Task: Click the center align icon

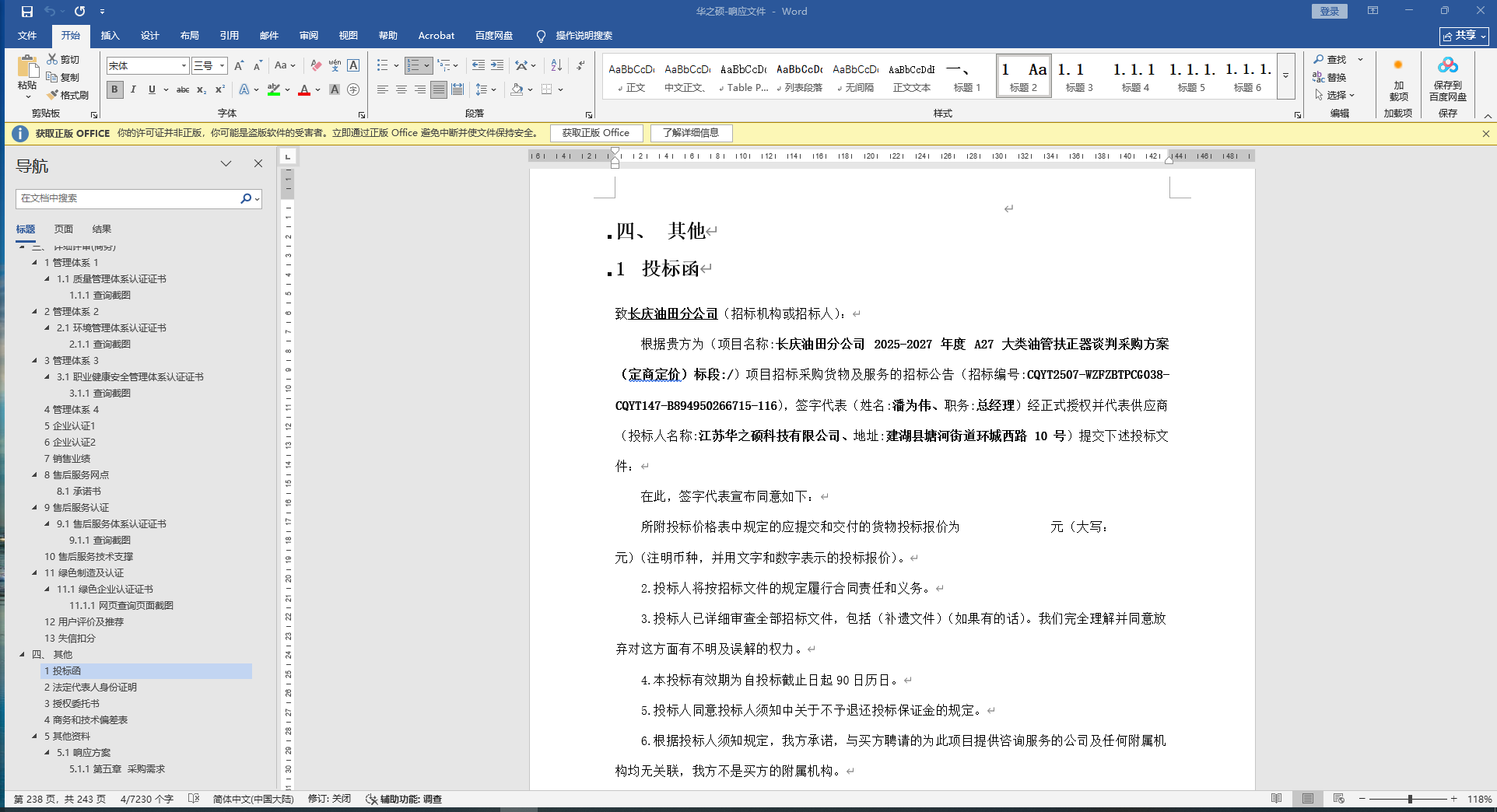Action: 401,89
